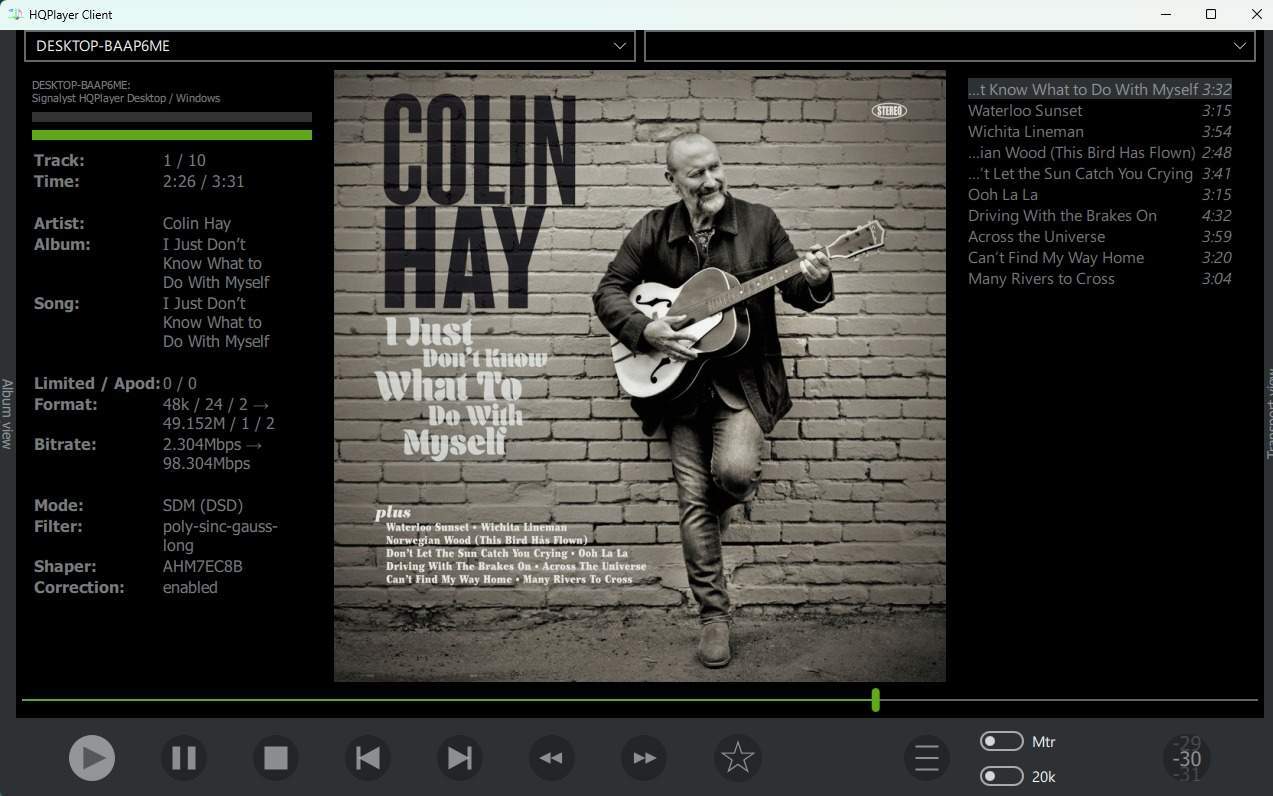Minimize the HQPlayer Client window

[1165, 14]
